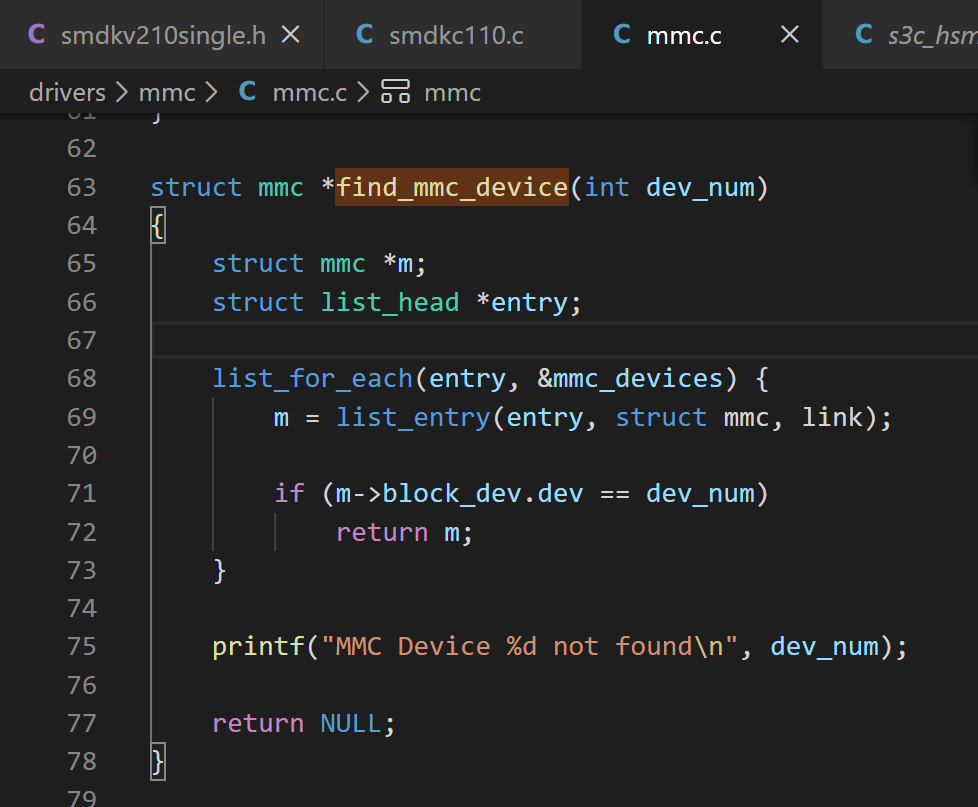Click the C icon on the mmc.c tab
Screen dimensions: 978x807
pos(622,36)
